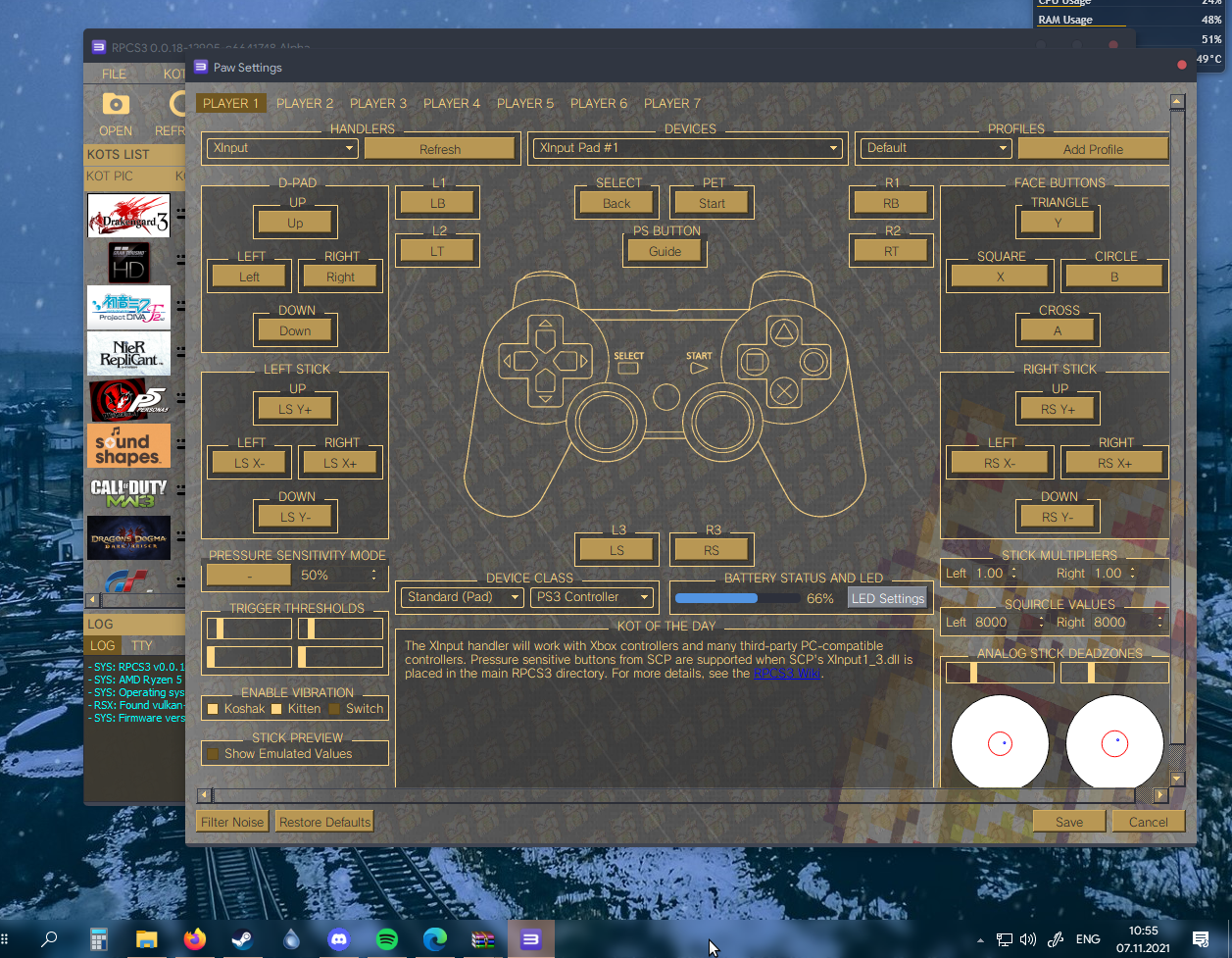The image size is (1232, 958).
Task: Enable Koshak vibration checkbox
Action: click(213, 709)
